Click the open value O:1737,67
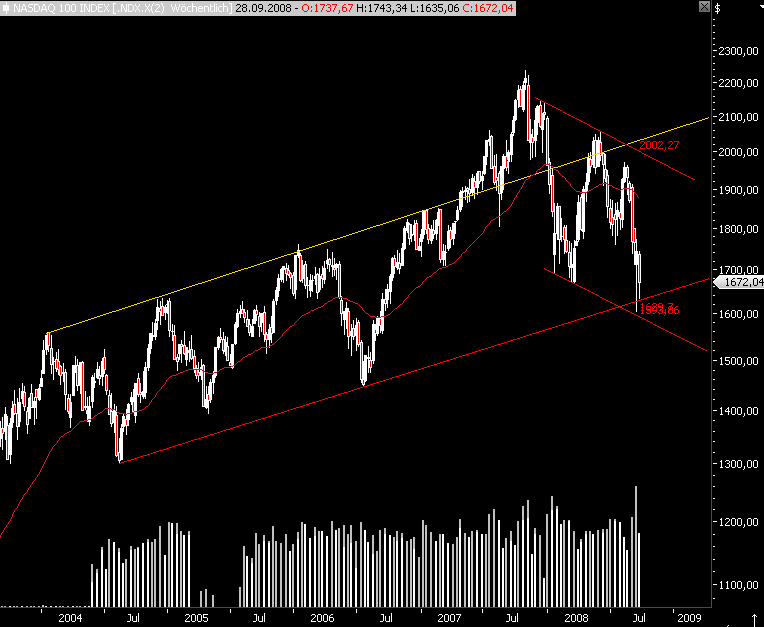The image size is (764, 627). (327, 8)
